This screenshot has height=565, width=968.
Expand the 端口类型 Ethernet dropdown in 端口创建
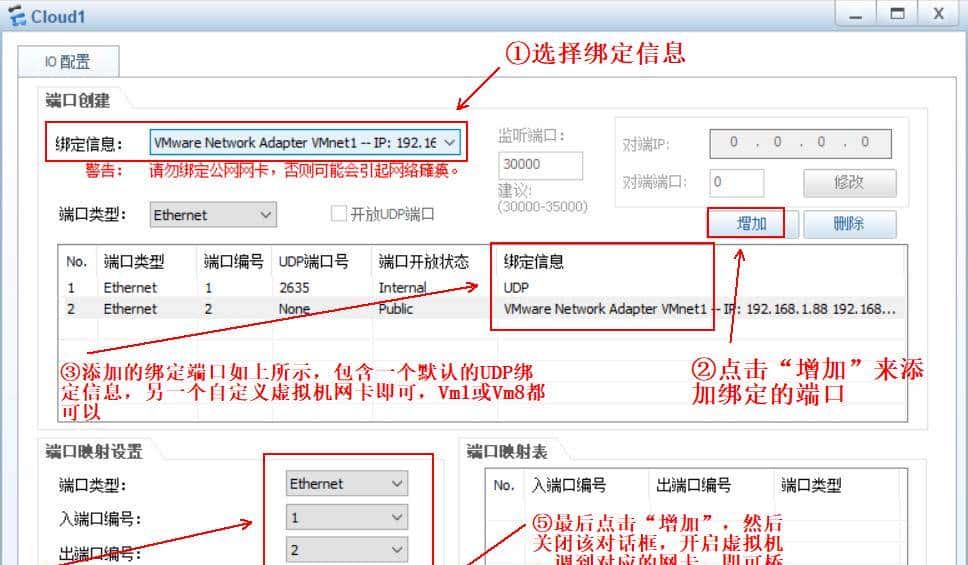[x=213, y=215]
